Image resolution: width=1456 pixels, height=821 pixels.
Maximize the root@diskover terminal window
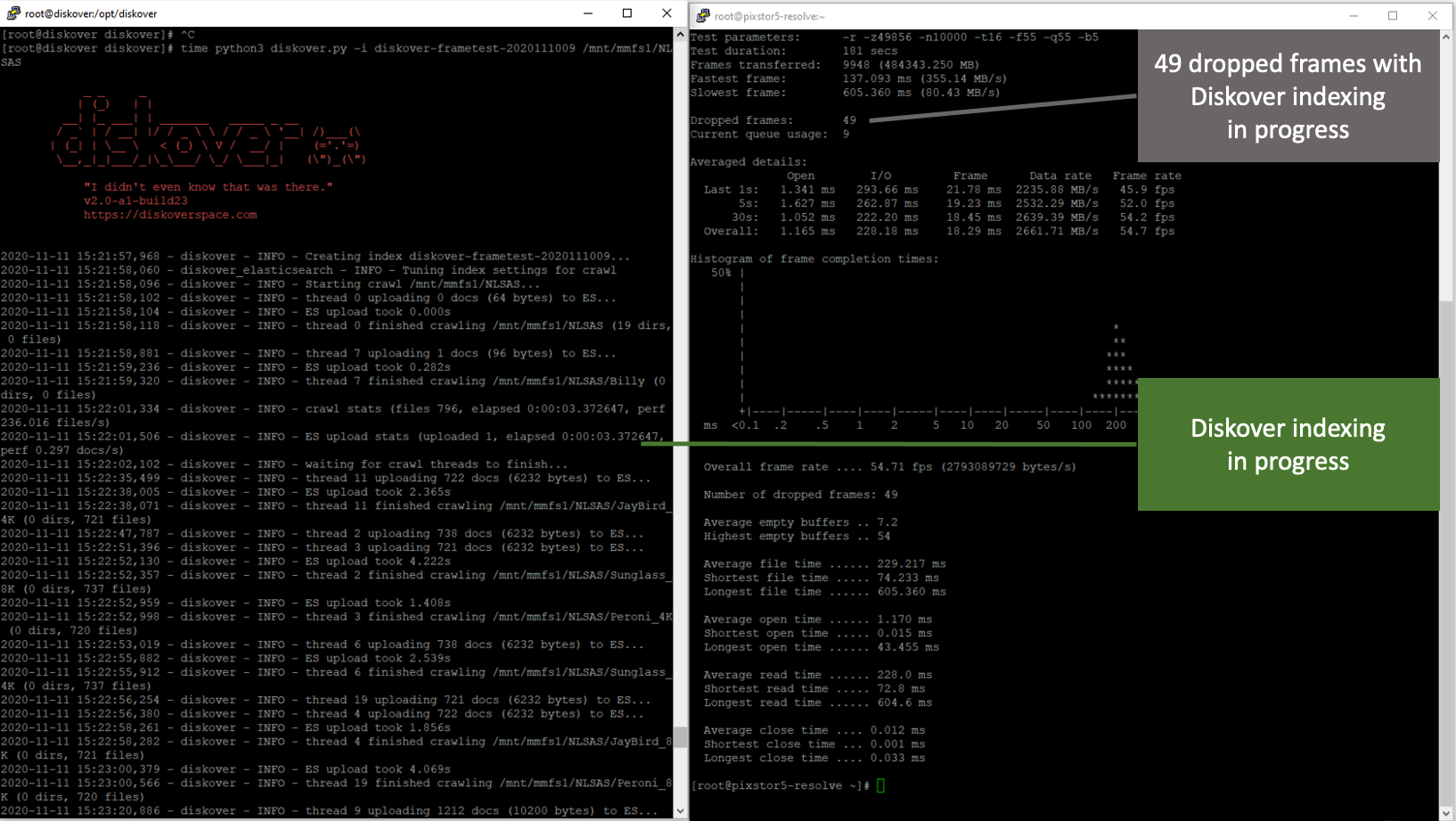pyautogui.click(x=627, y=13)
